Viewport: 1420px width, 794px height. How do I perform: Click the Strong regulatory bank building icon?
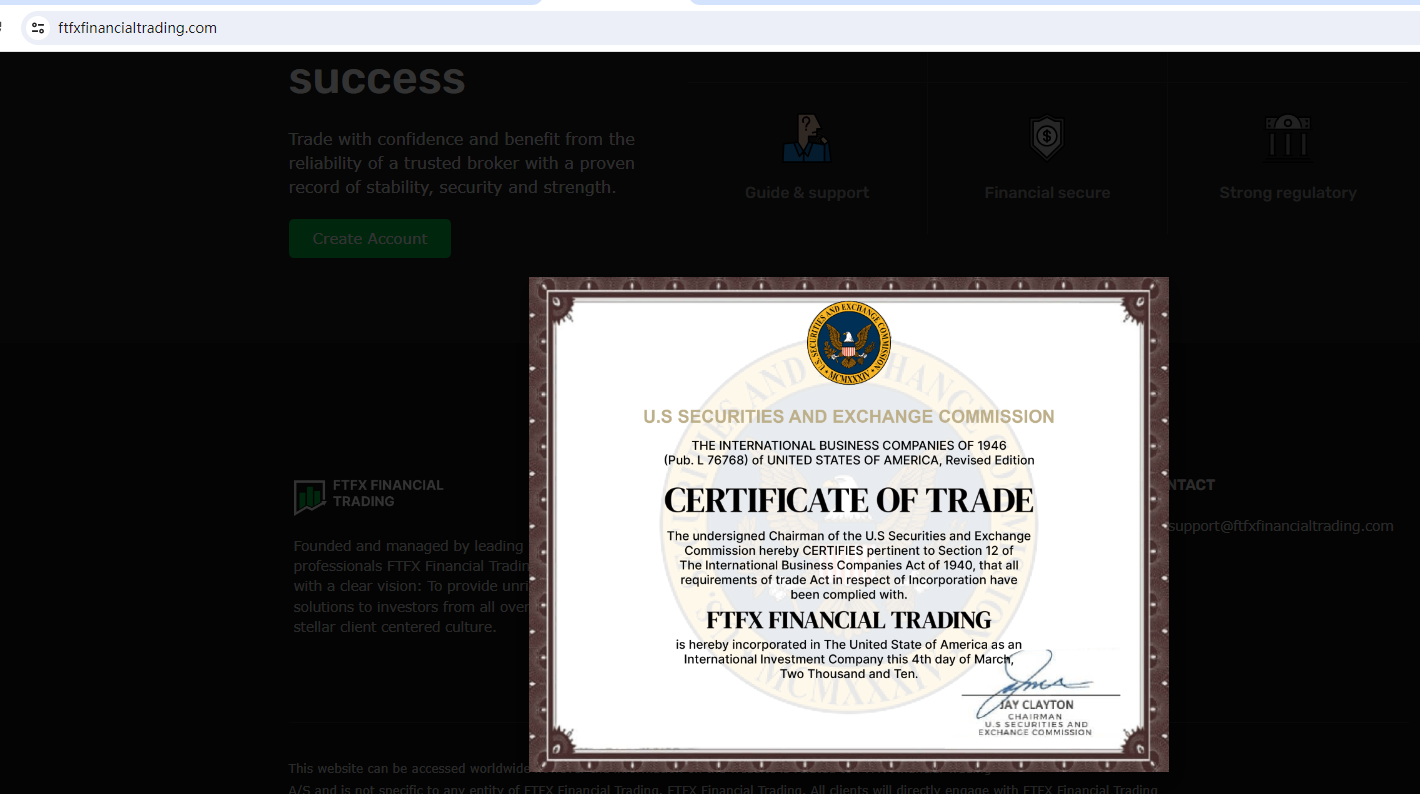pyautogui.click(x=1288, y=137)
